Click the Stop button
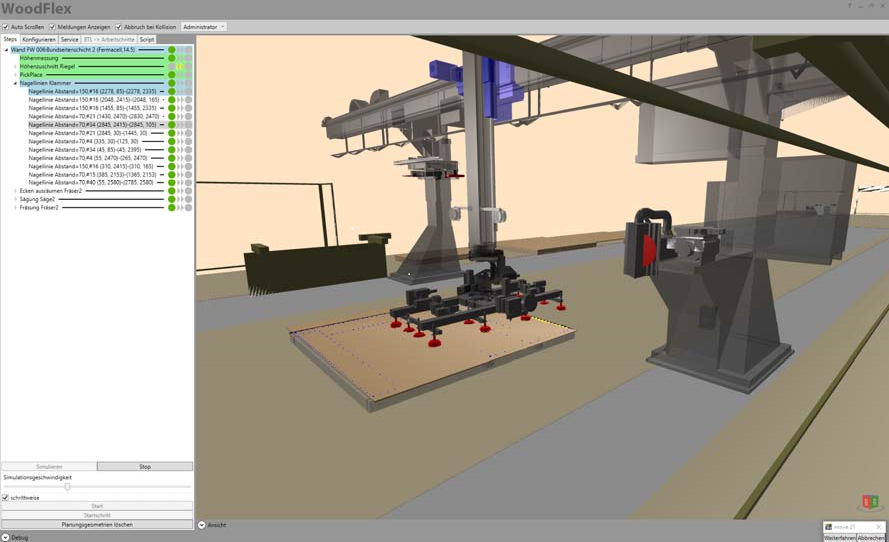The width and height of the screenshot is (889, 542). 145,467
